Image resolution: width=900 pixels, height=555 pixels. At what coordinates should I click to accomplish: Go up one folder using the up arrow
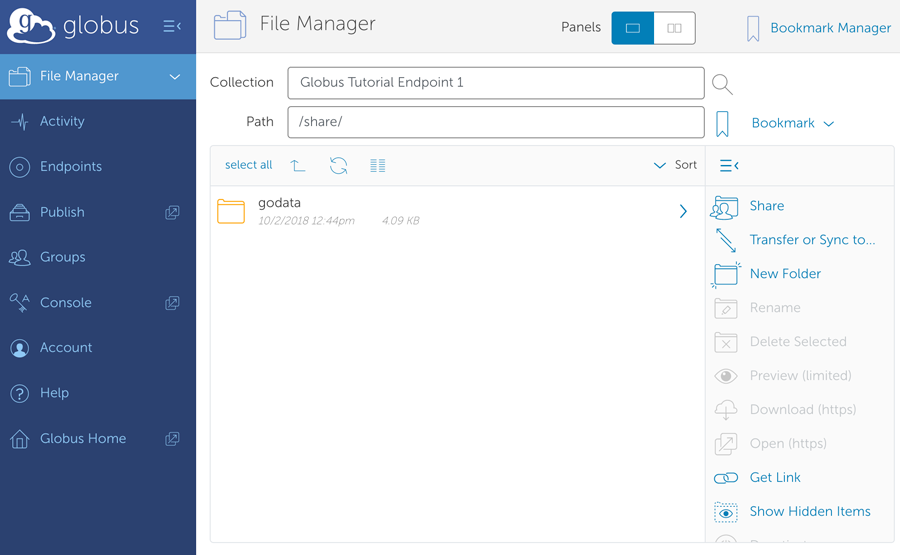297,166
